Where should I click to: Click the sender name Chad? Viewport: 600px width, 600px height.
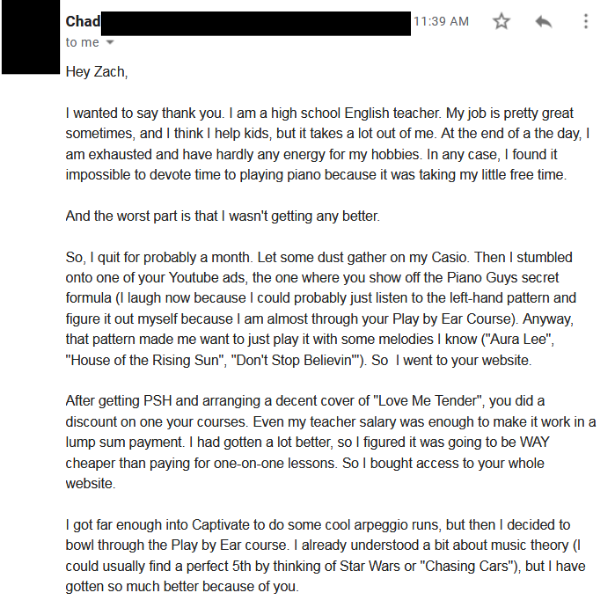[x=83, y=21]
